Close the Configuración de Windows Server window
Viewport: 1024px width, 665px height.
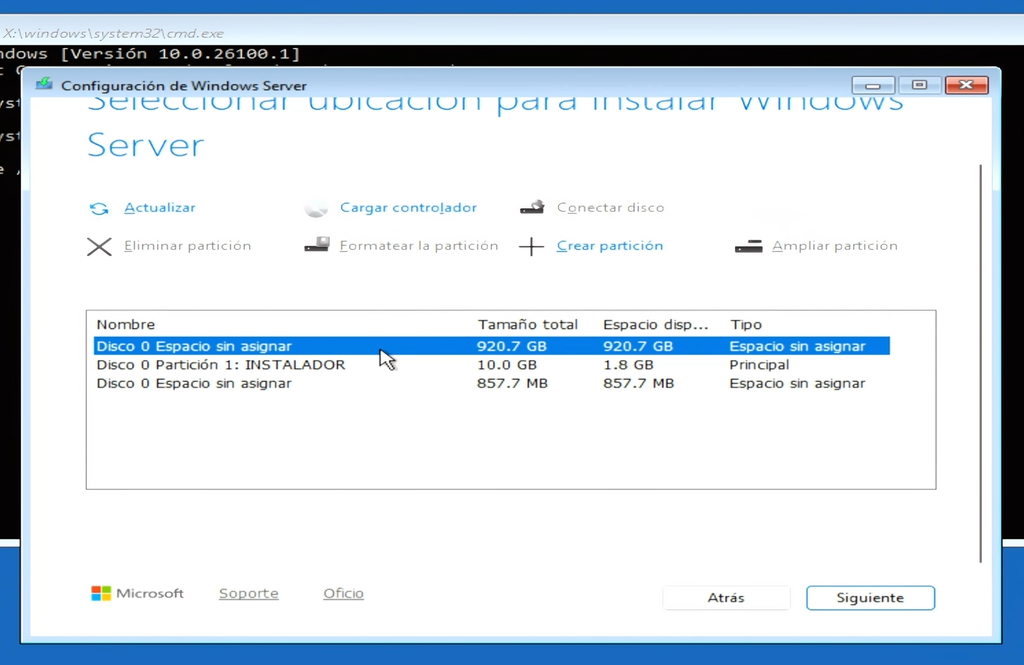(x=967, y=85)
